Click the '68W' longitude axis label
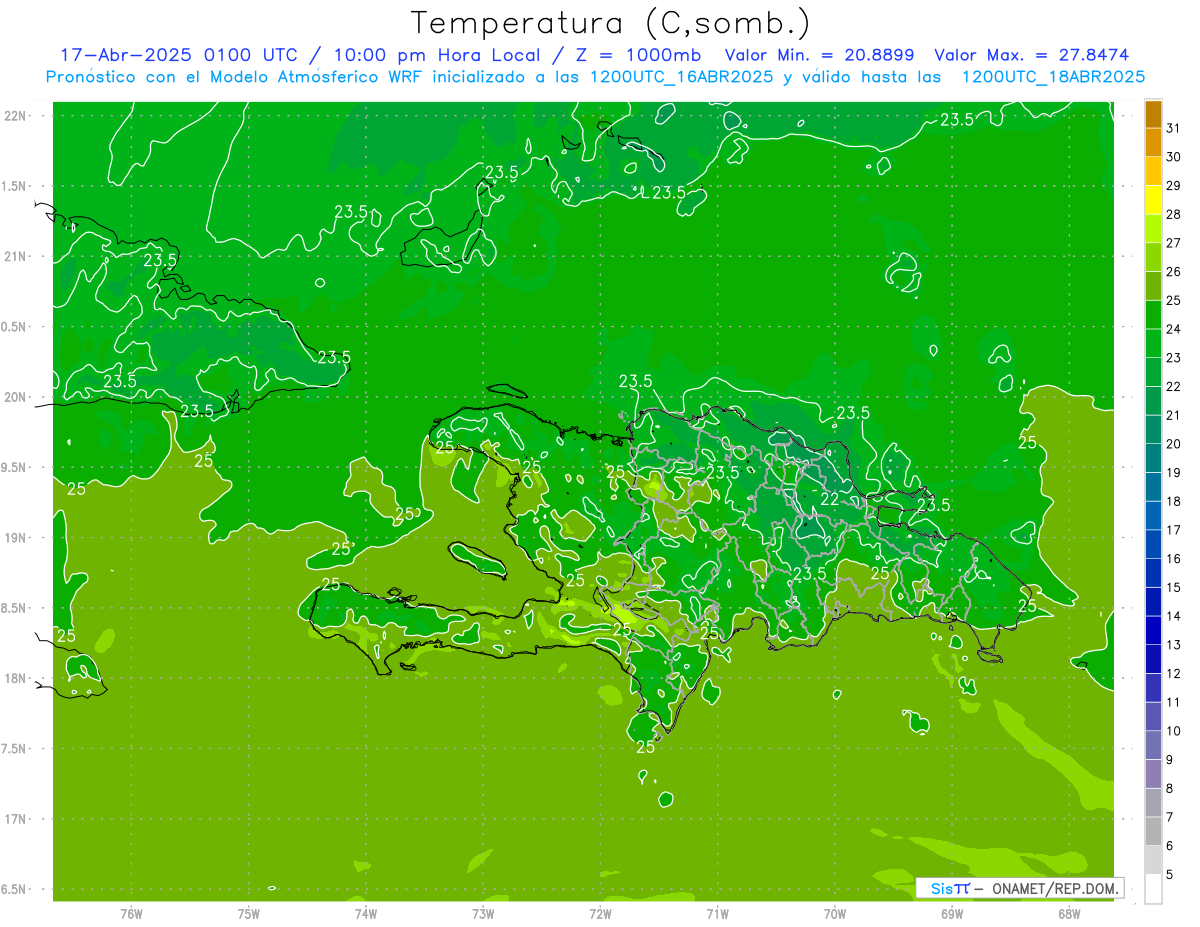 [1069, 914]
